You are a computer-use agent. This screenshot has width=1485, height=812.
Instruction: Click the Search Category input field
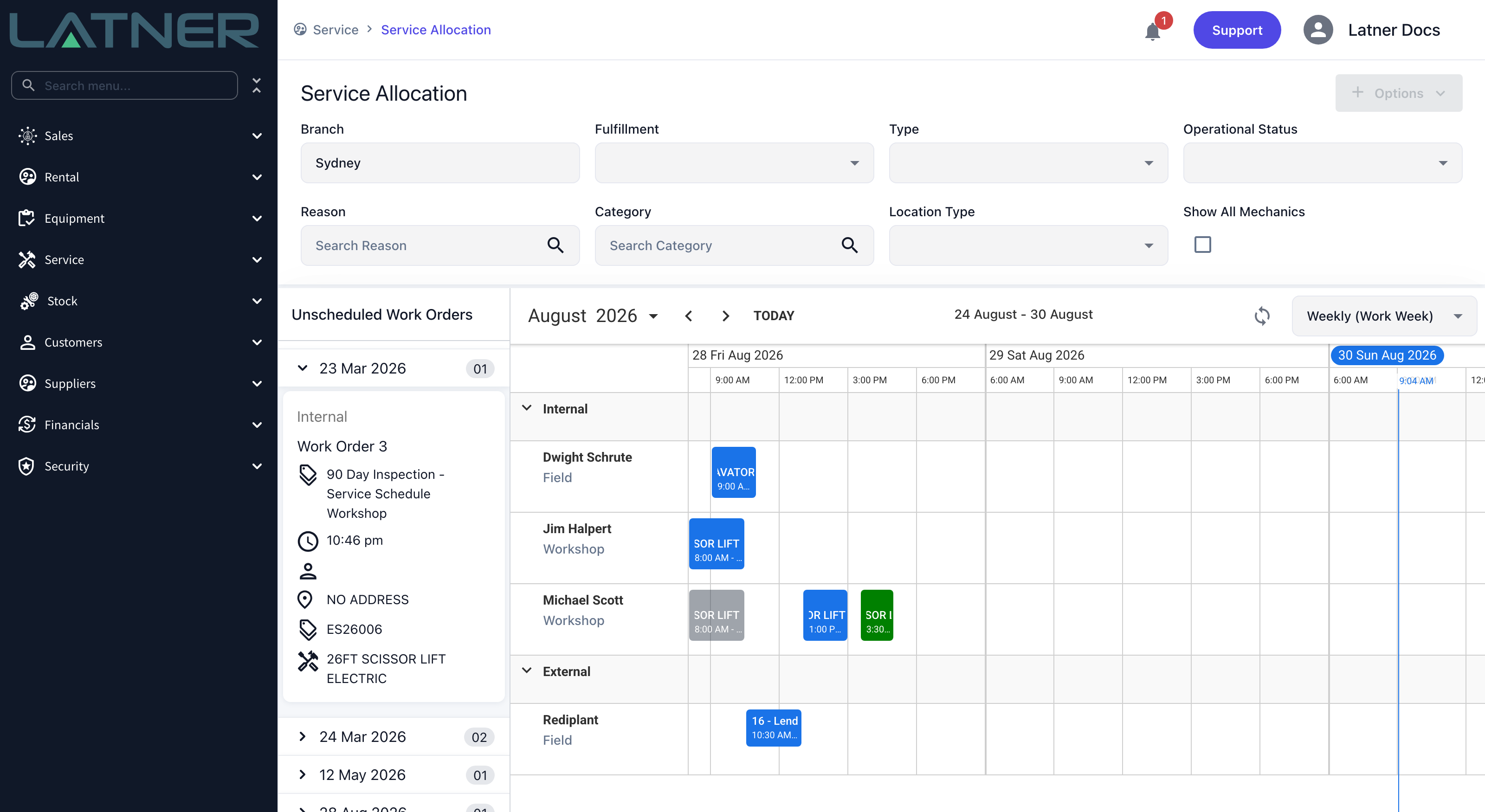(734, 245)
